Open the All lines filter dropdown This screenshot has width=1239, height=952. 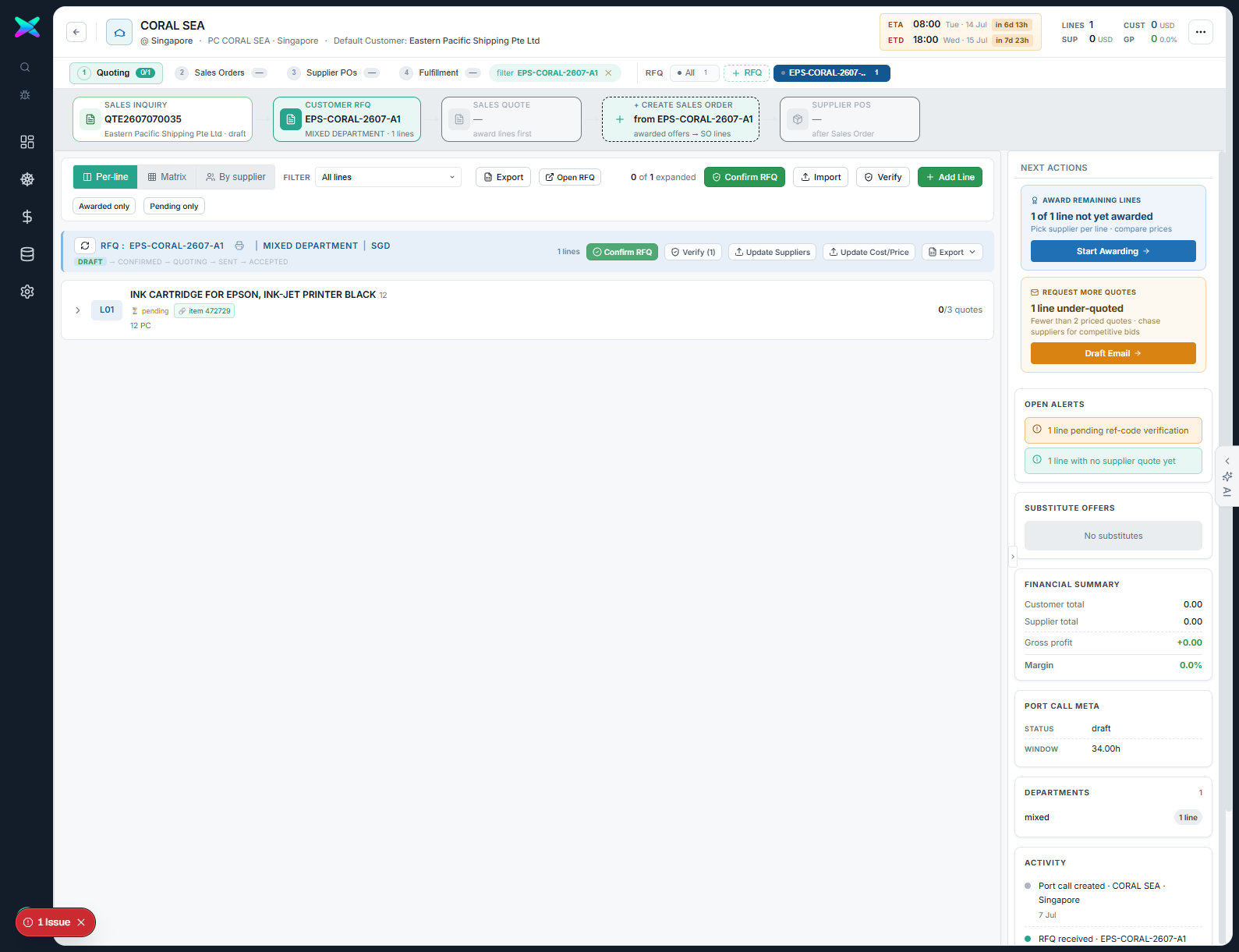(x=388, y=177)
